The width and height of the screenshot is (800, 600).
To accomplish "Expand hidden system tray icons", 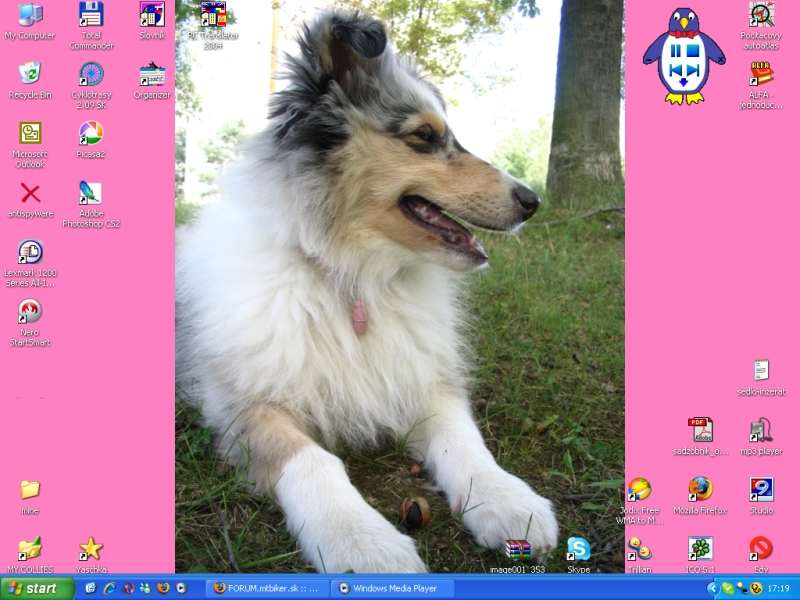I will point(712,588).
